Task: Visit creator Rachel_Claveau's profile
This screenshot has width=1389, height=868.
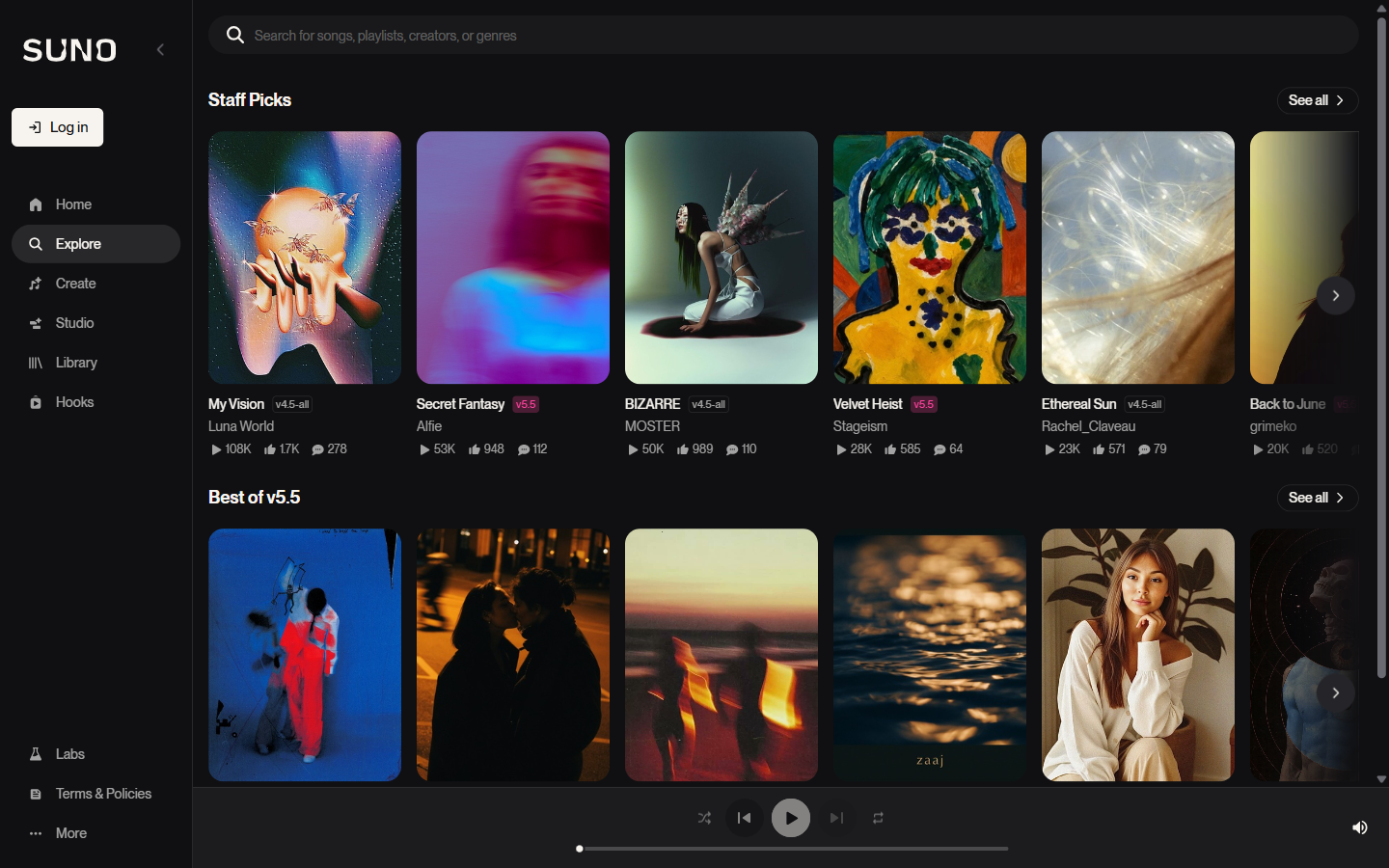Action: [1088, 426]
